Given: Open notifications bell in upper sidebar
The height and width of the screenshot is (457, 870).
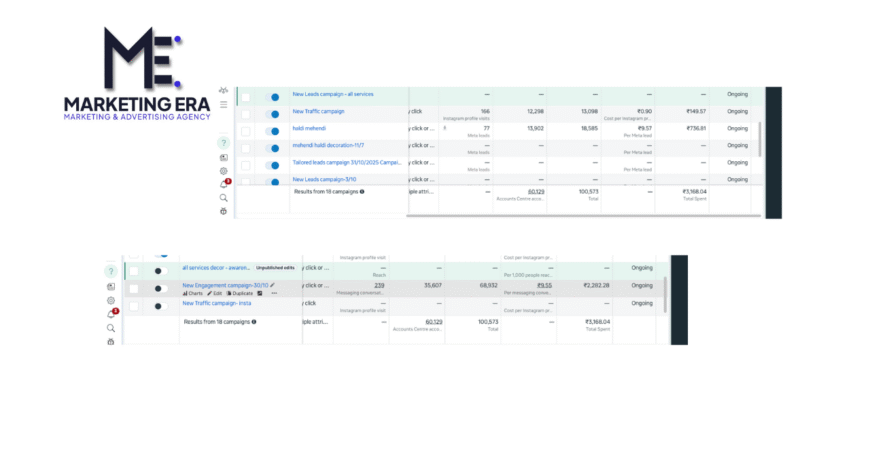Looking at the screenshot, I should coord(223,184).
